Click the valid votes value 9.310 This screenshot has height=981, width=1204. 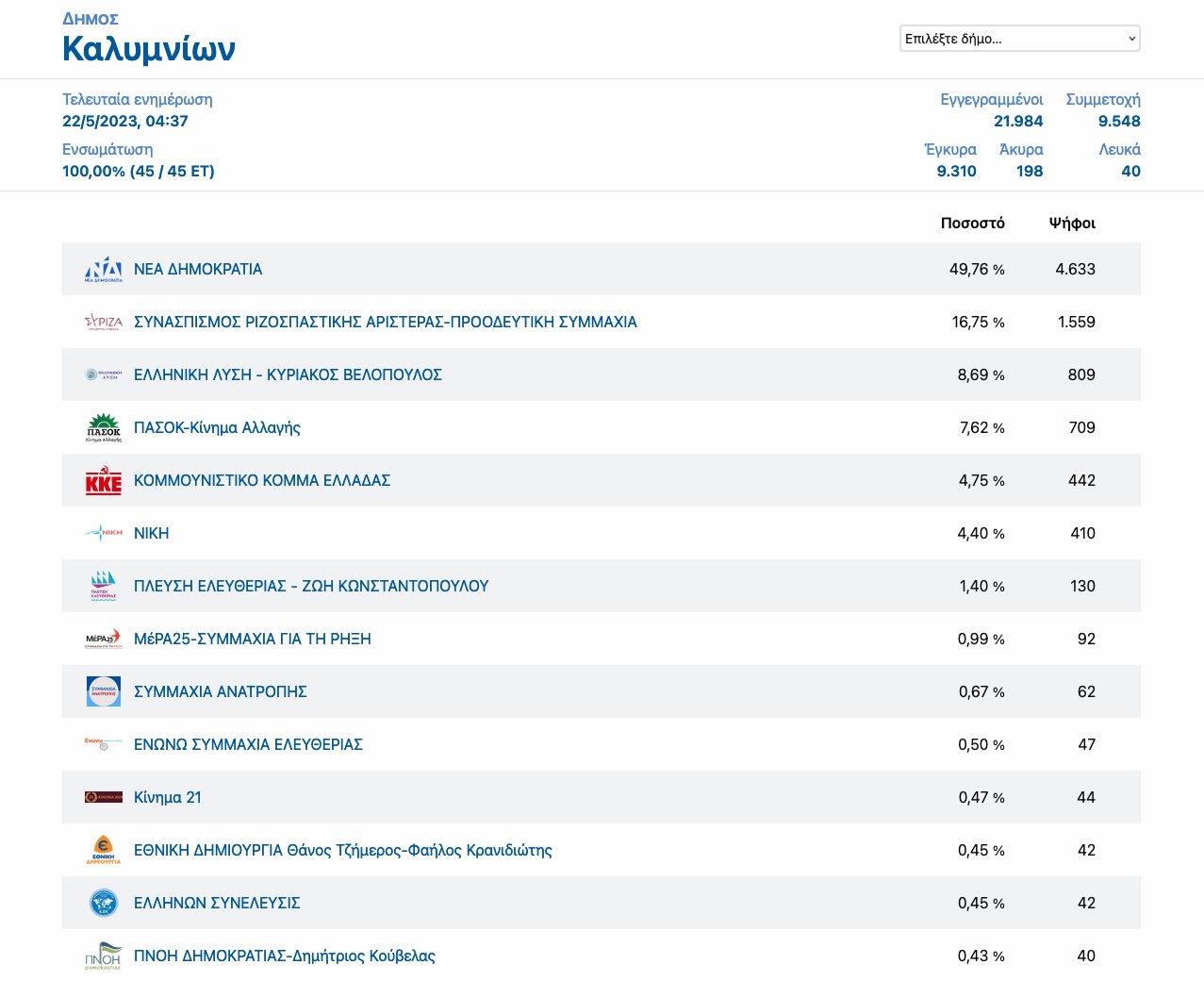[x=956, y=171]
